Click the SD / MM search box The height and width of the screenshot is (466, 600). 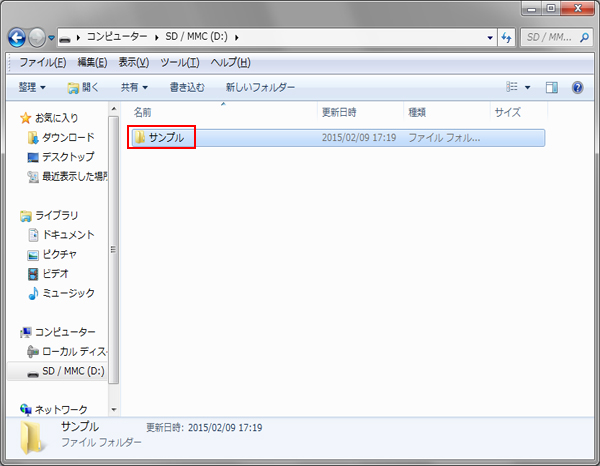point(548,38)
